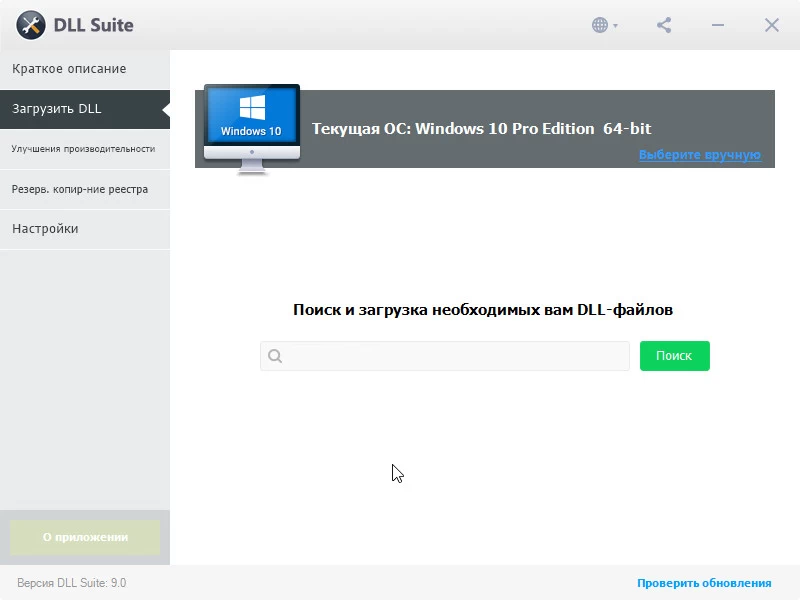
Task: Select the Загрузить DLL sidebar item
Action: tap(58, 109)
